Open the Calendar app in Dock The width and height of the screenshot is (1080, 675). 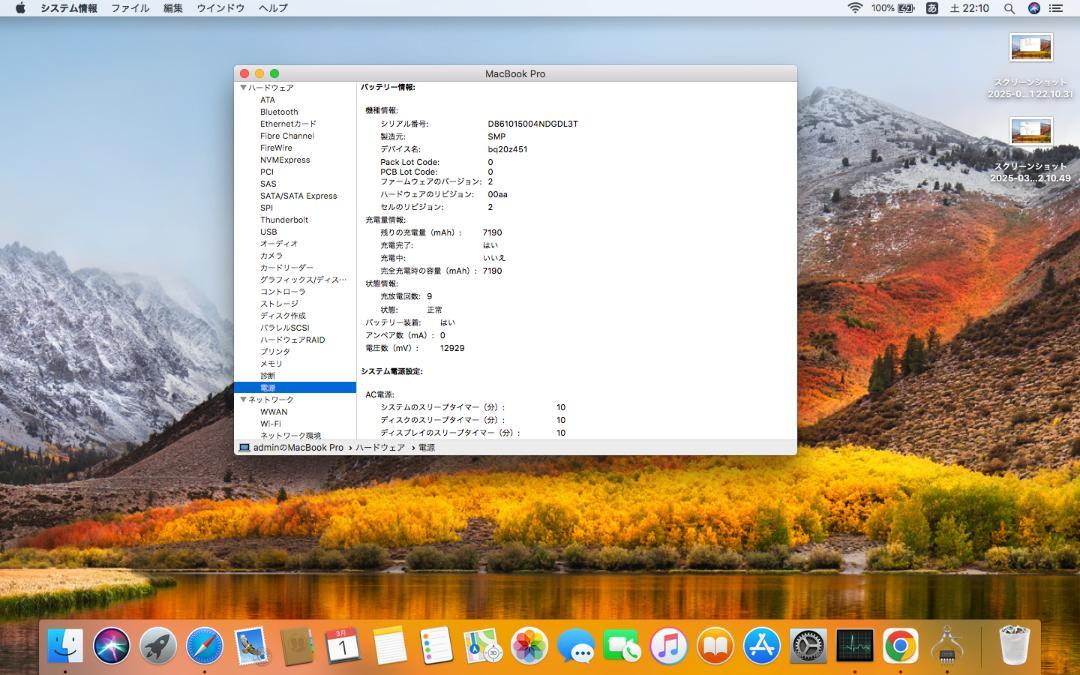(x=343, y=646)
